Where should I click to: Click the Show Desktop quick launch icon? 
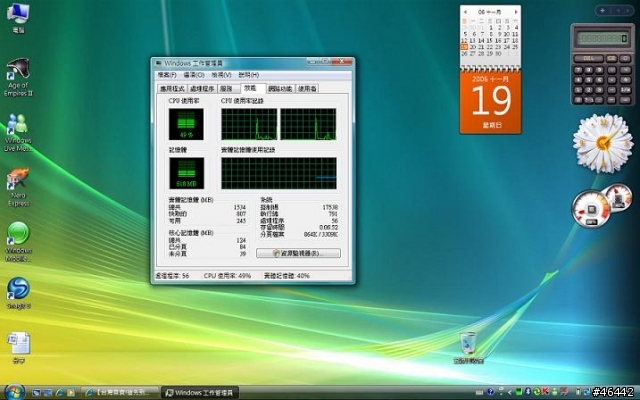[x=36, y=393]
